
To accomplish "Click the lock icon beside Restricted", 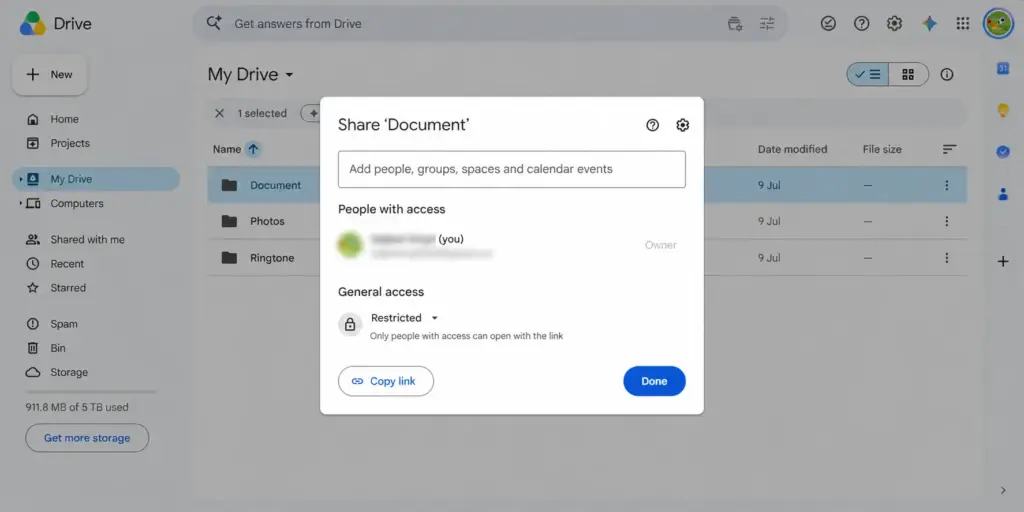I will pos(350,325).
